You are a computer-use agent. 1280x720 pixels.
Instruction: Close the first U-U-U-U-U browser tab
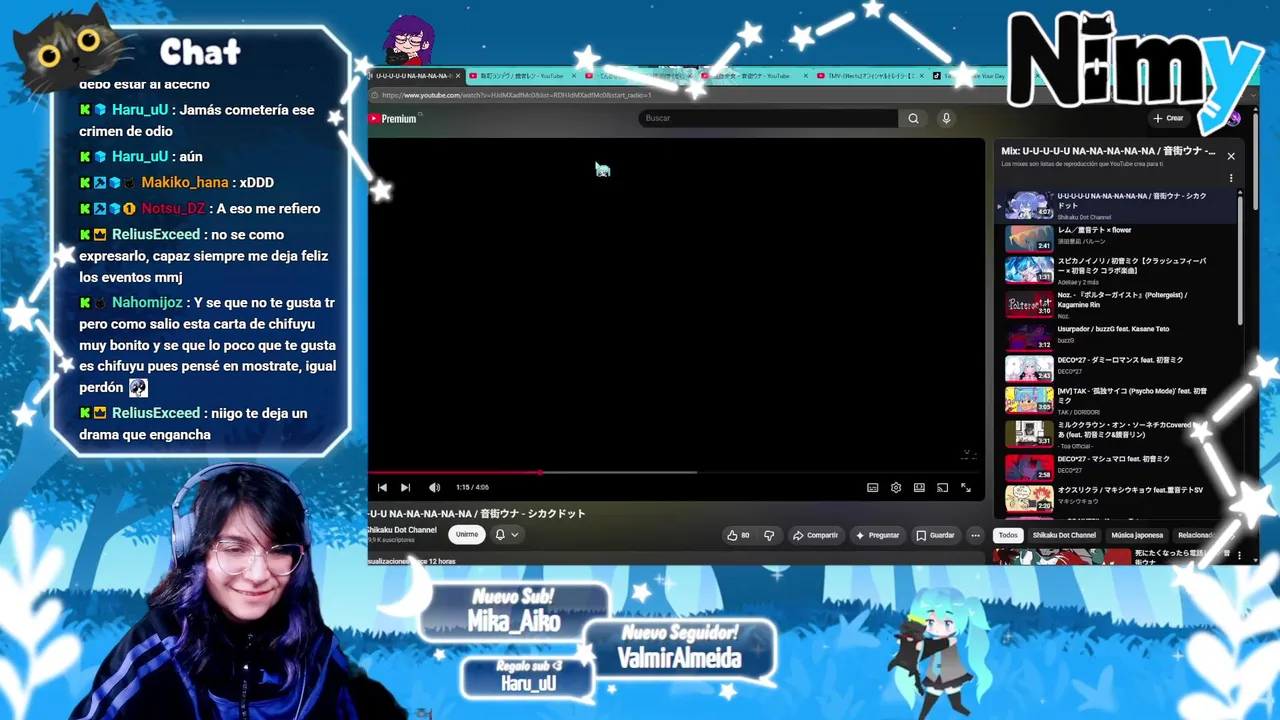[x=458, y=76]
